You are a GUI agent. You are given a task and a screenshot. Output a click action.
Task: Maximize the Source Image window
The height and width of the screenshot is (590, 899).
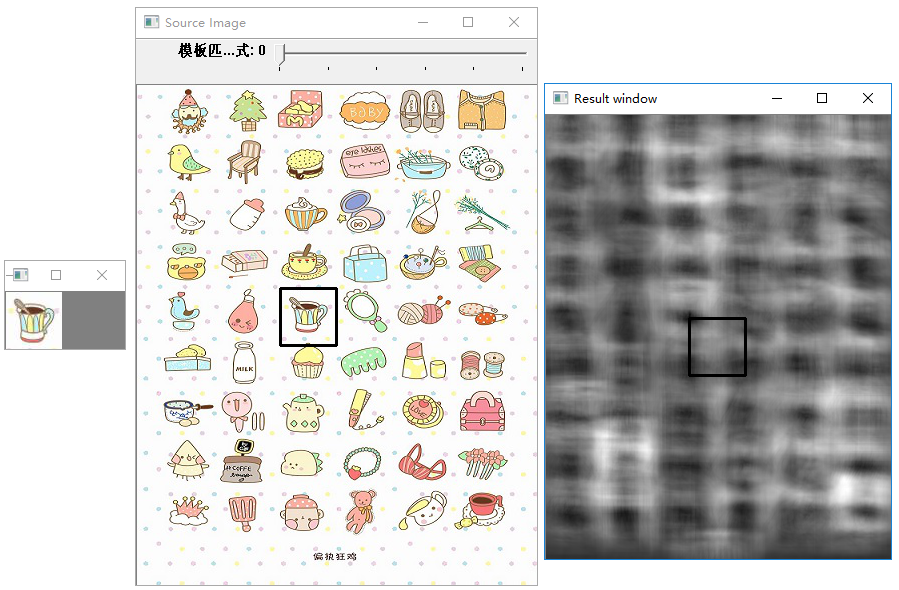coord(468,22)
